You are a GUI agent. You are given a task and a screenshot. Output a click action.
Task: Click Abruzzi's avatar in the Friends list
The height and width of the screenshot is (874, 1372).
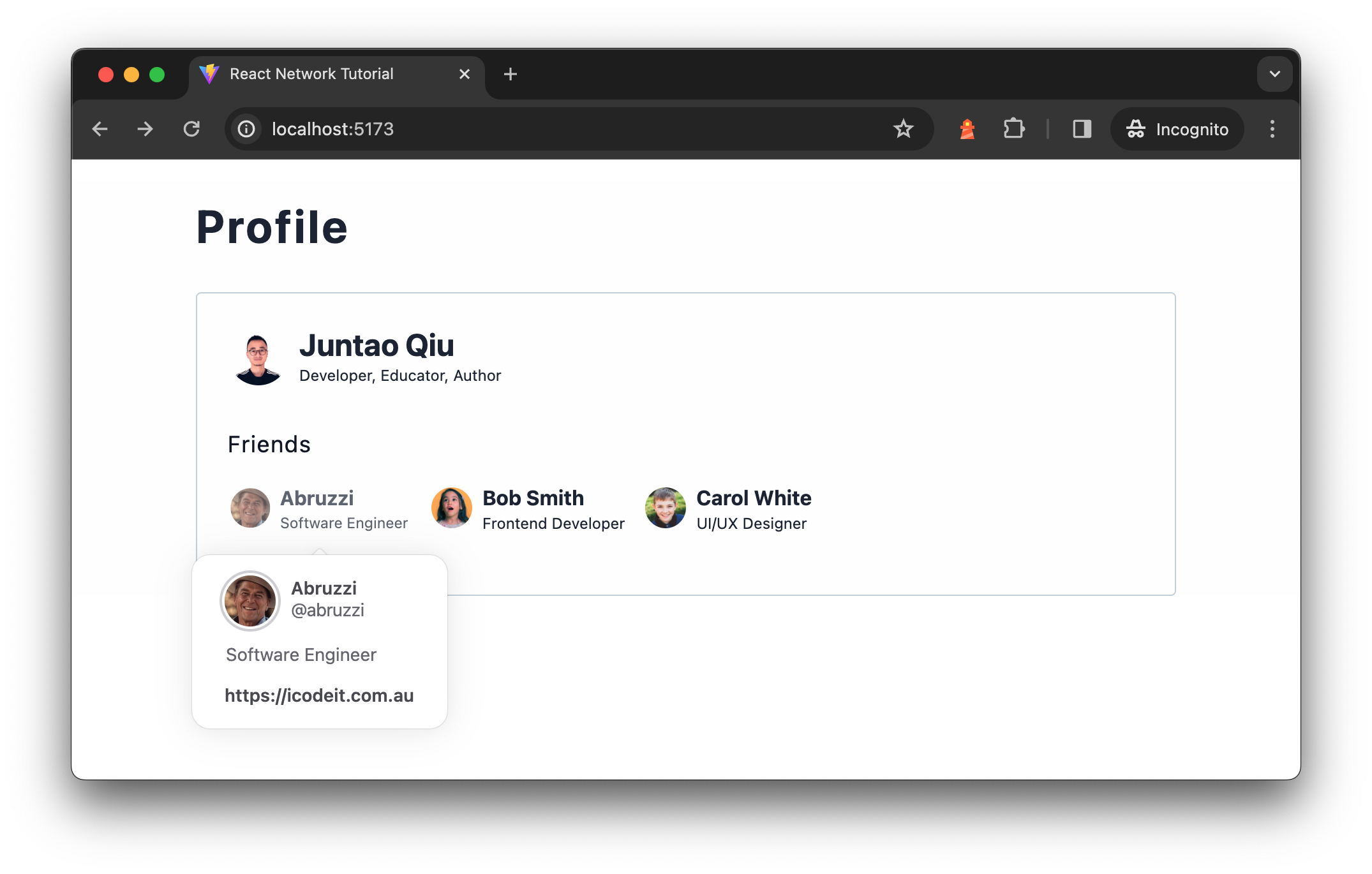tap(250, 508)
